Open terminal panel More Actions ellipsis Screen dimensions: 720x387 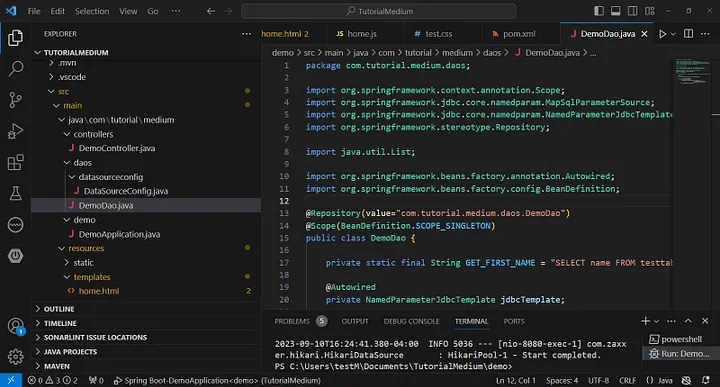(671, 321)
